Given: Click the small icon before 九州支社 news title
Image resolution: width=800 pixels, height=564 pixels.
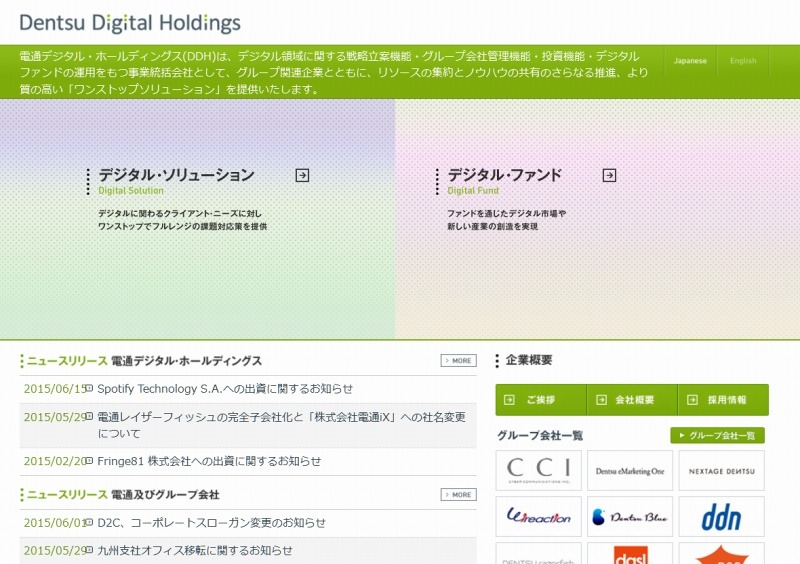Looking at the screenshot, I should 89,550.
